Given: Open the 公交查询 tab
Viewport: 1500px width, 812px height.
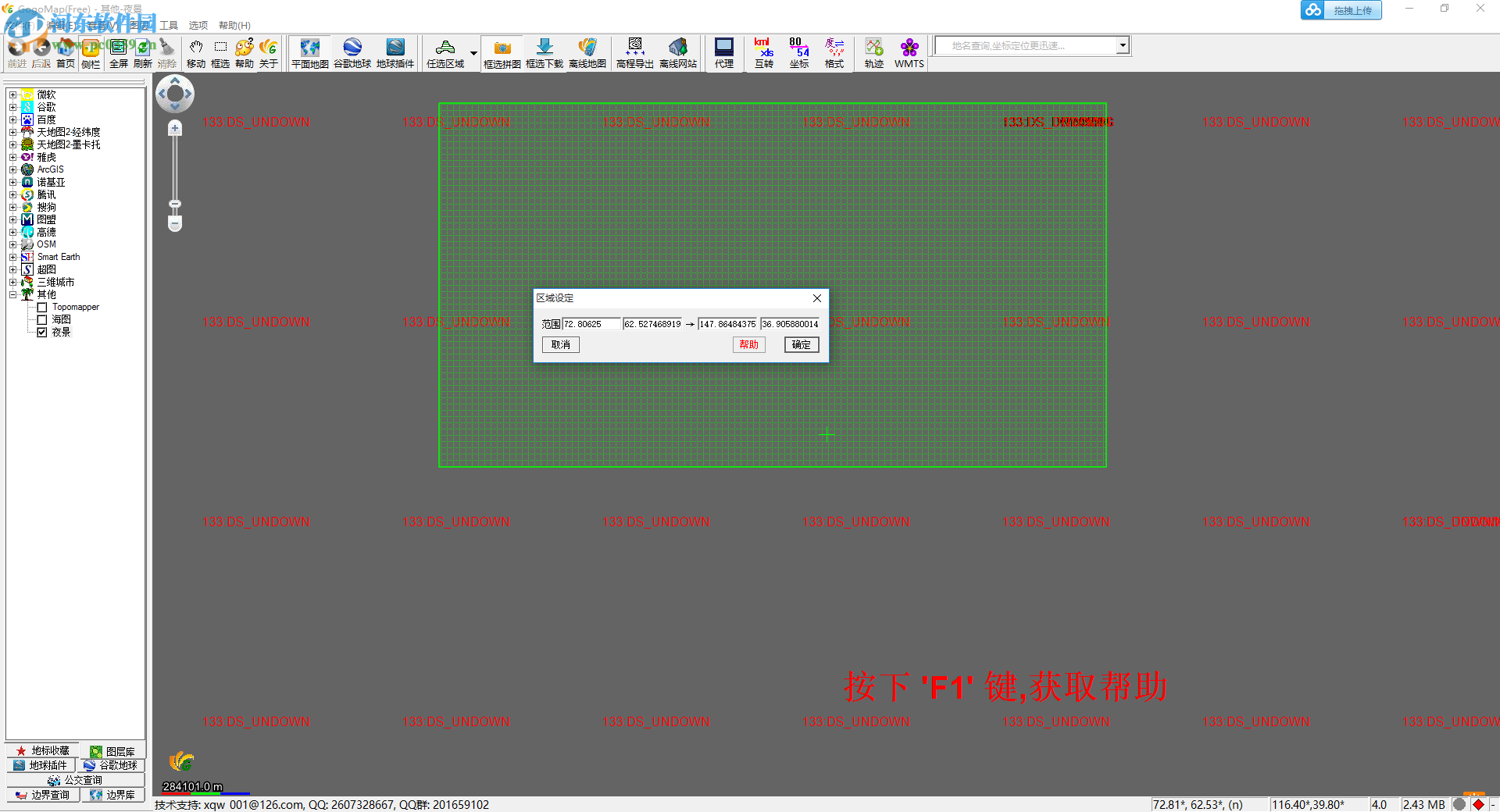Looking at the screenshot, I should 75,780.
